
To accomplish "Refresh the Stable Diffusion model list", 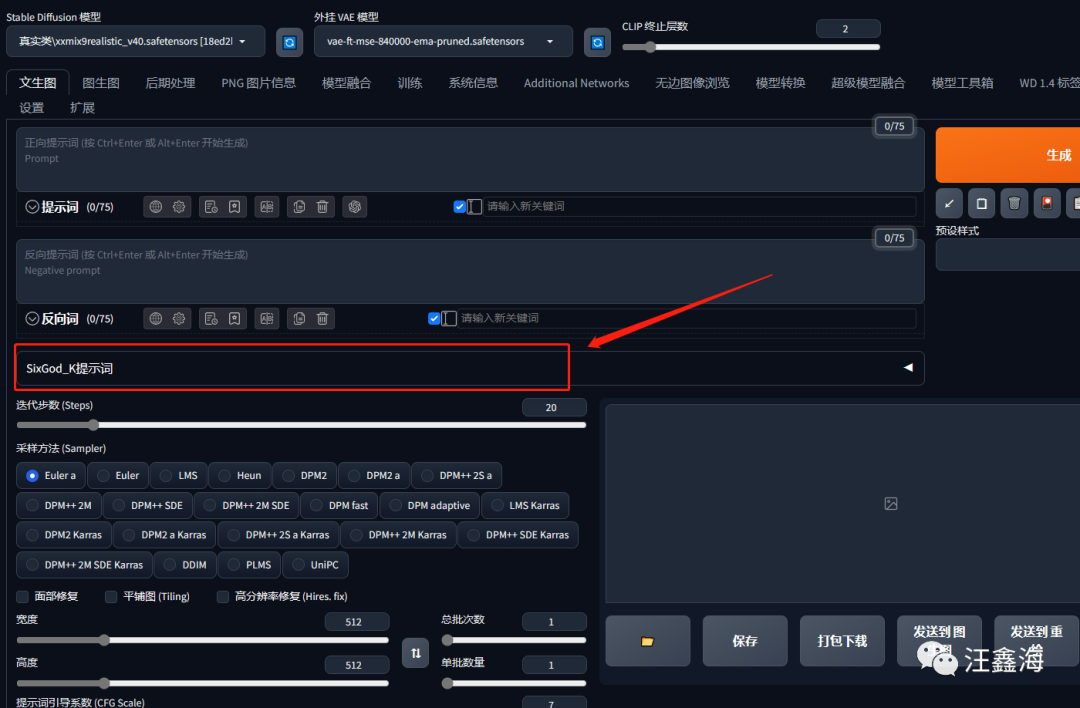I will click(289, 43).
